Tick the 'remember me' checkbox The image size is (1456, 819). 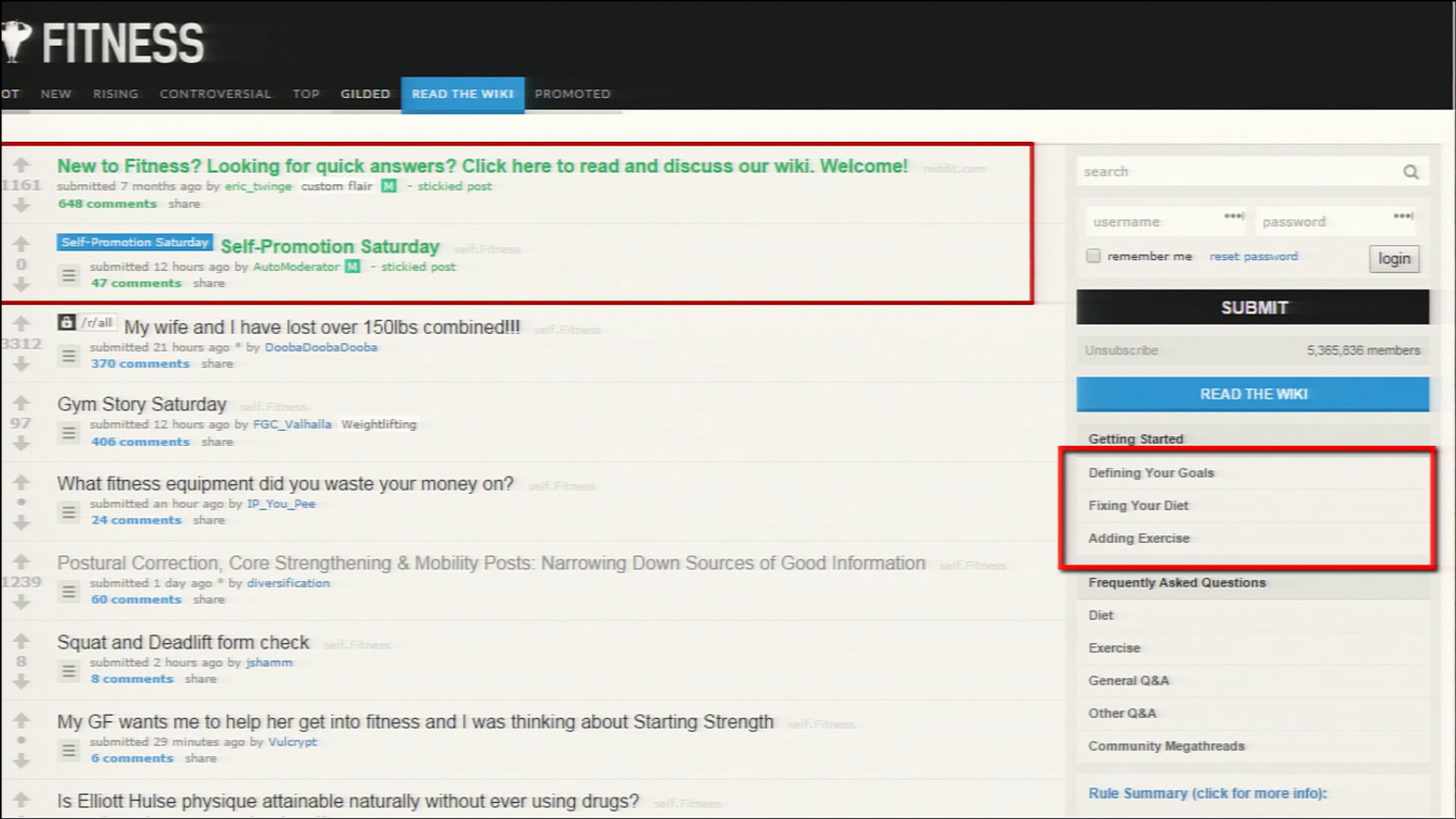1093,256
